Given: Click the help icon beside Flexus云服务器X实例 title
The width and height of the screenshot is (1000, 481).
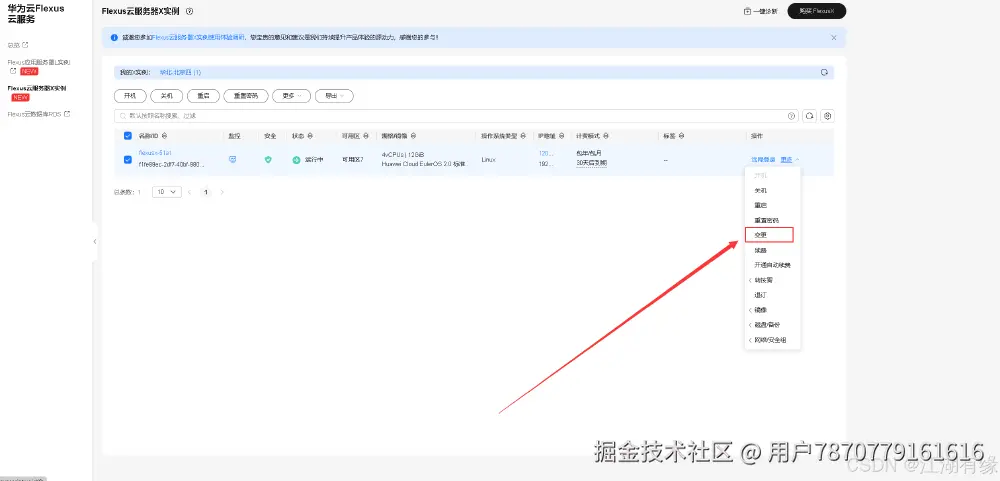Looking at the screenshot, I should (x=189, y=11).
